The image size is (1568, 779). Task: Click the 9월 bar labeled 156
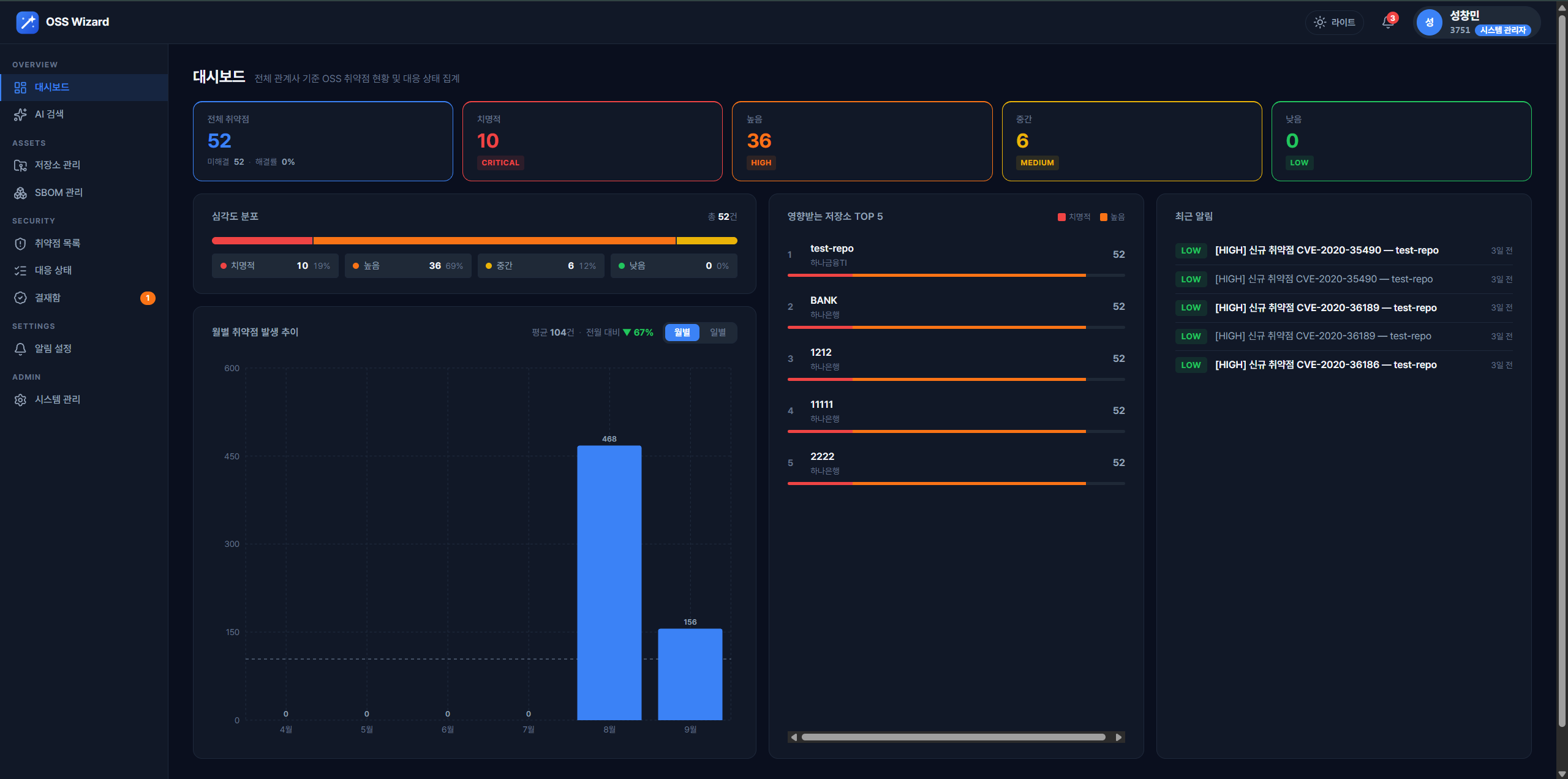pyautogui.click(x=690, y=674)
